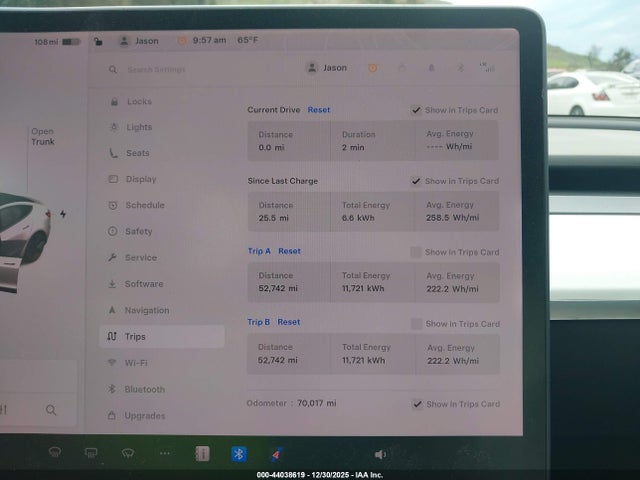Check Trip B Show in Trips Card
This screenshot has width=640, height=480.
pyautogui.click(x=416, y=324)
